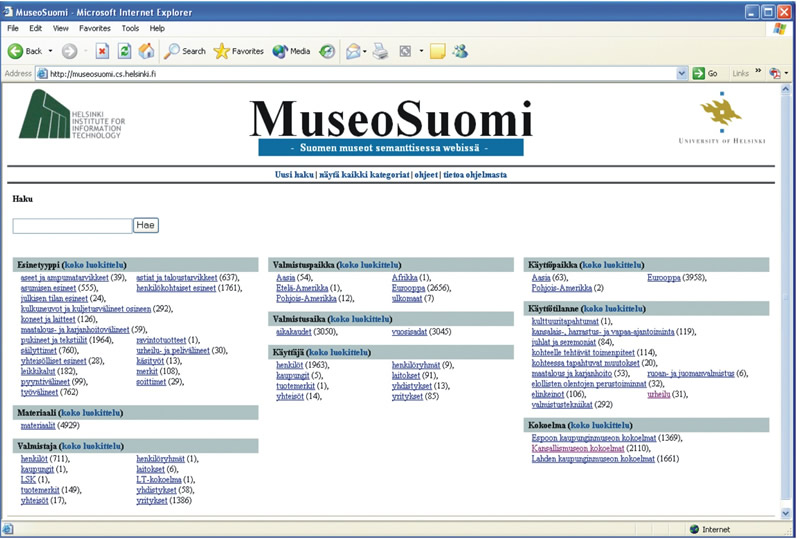
Task: Click University of Helsinki logo
Action: [721, 118]
